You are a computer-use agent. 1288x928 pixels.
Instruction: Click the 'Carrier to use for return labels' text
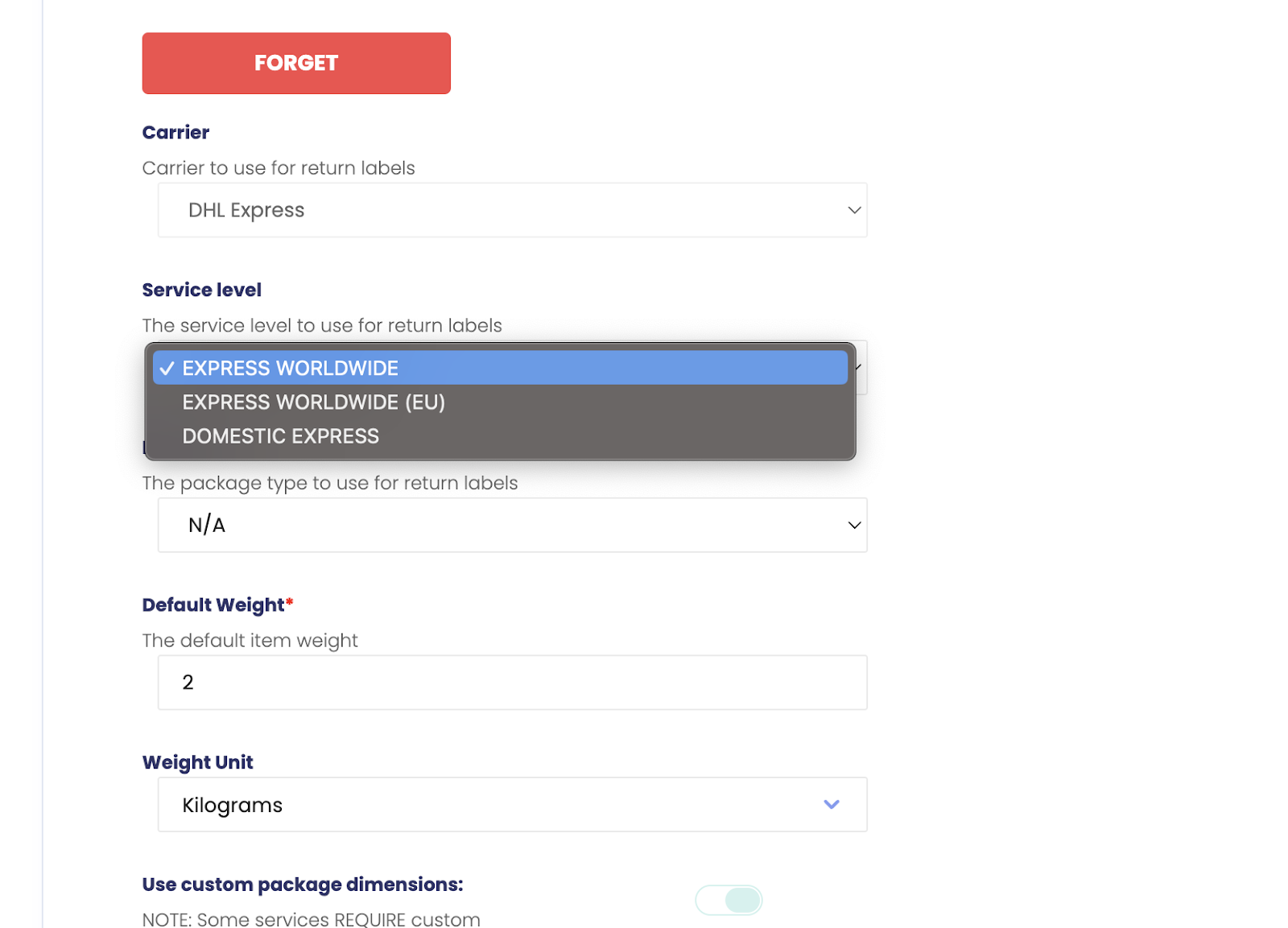279,168
